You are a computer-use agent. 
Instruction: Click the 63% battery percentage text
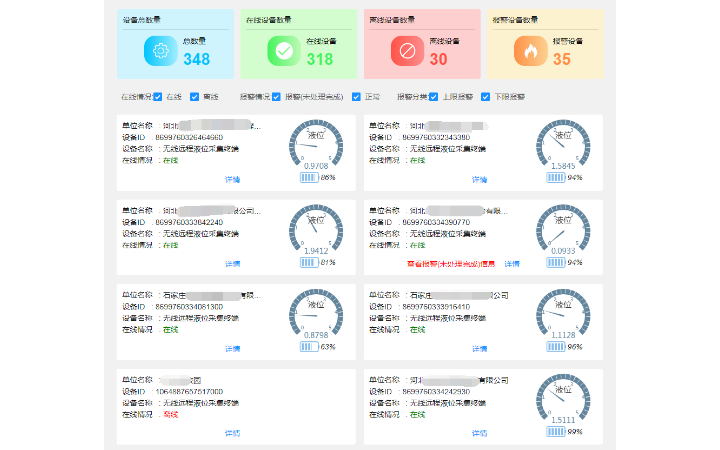click(x=328, y=347)
